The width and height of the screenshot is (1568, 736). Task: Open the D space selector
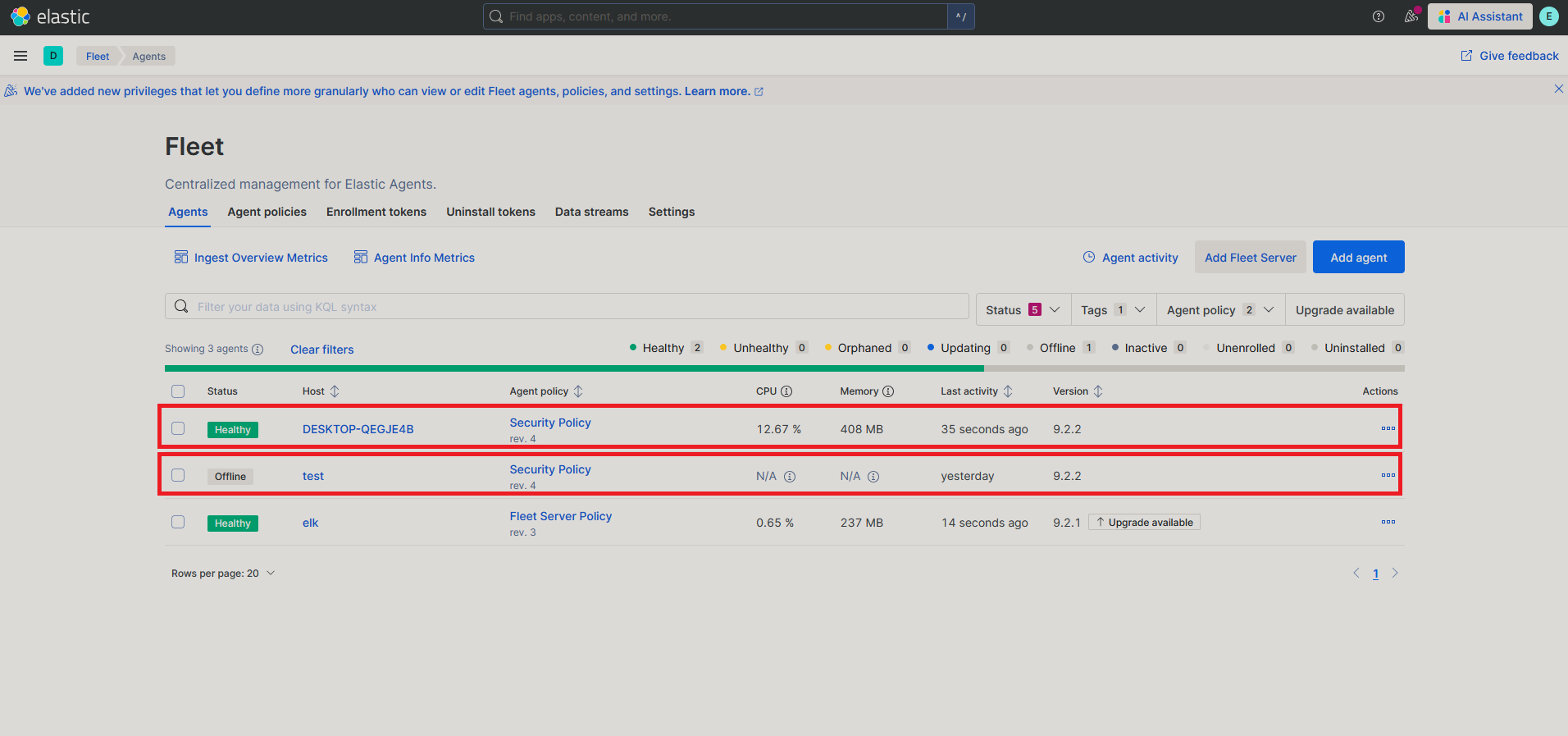pos(53,56)
